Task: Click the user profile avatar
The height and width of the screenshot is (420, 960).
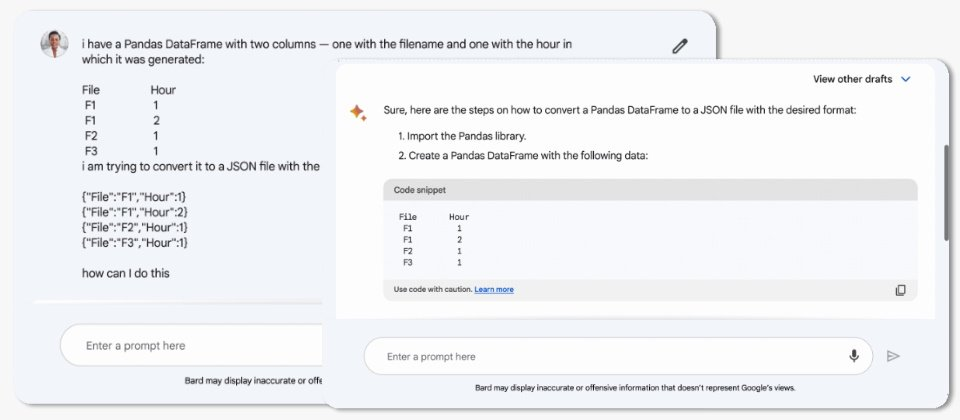Action: [x=54, y=44]
